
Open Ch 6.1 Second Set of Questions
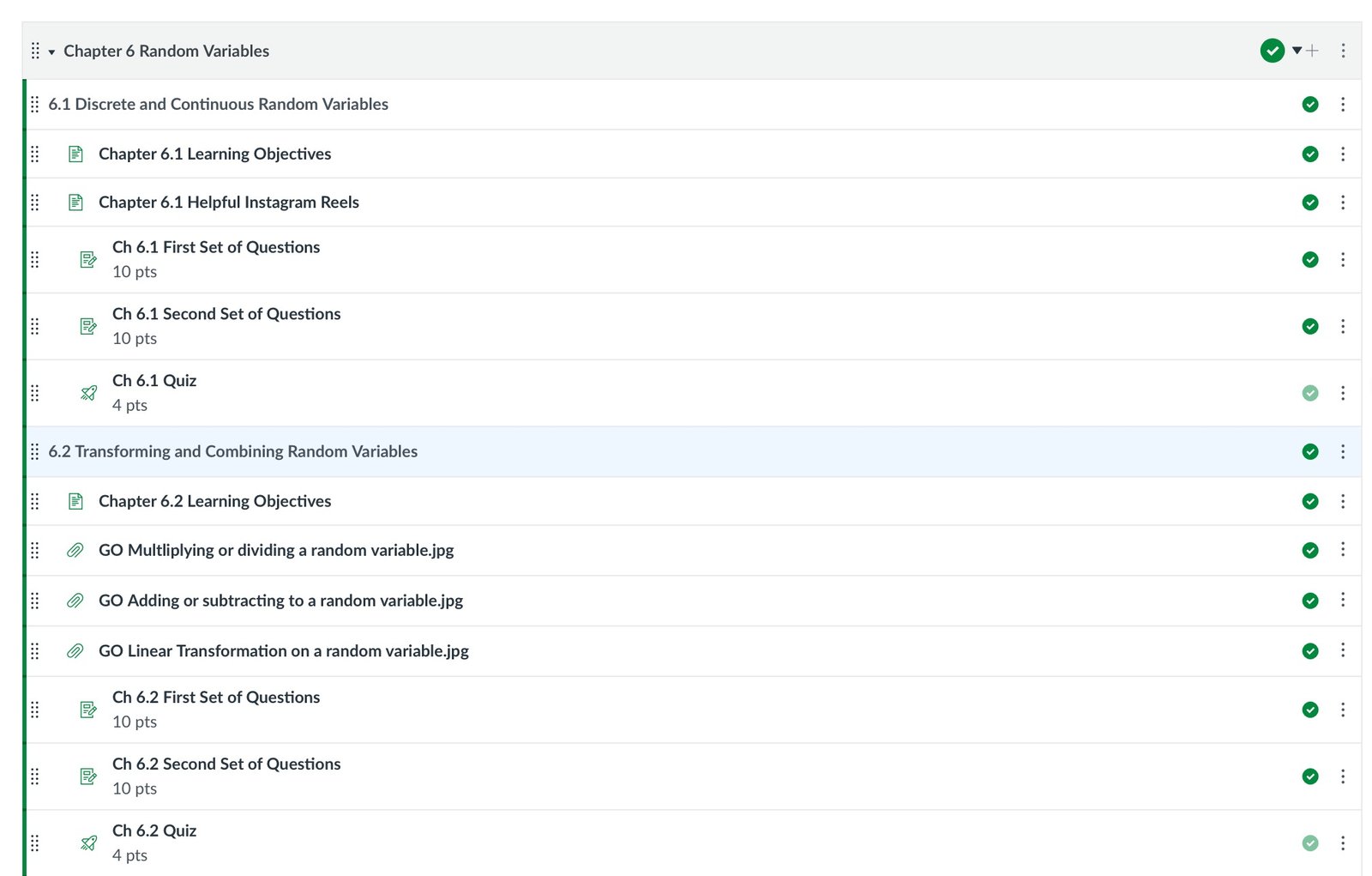(x=226, y=314)
